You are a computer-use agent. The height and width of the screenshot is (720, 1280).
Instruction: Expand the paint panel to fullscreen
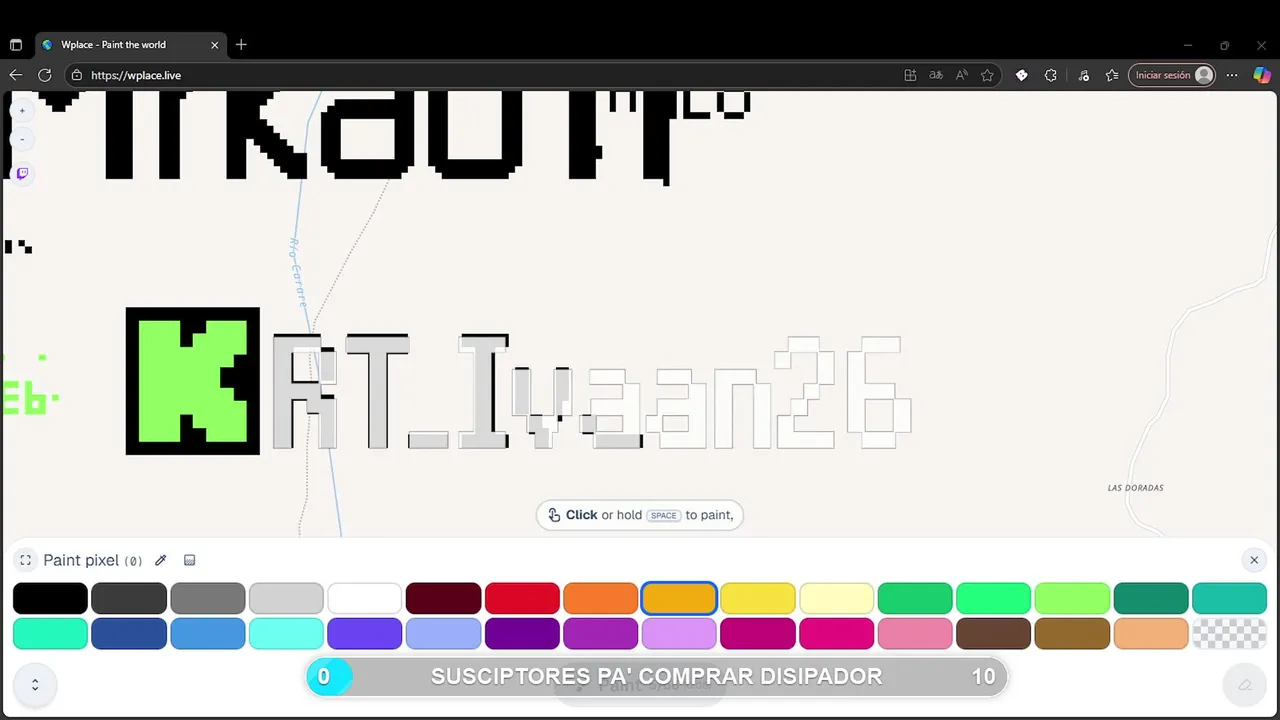pos(26,560)
